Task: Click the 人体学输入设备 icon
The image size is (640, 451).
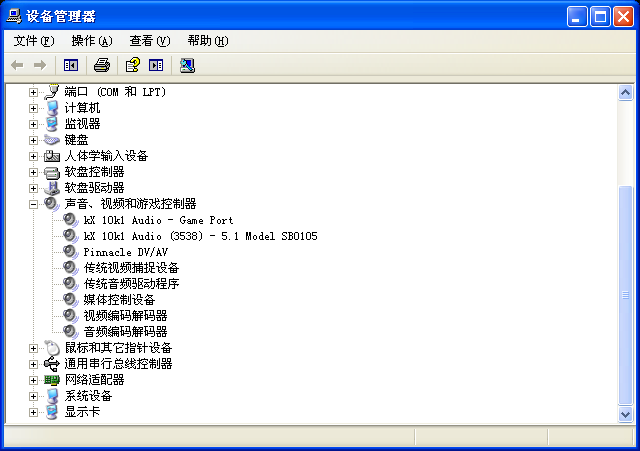Action: tap(52, 156)
